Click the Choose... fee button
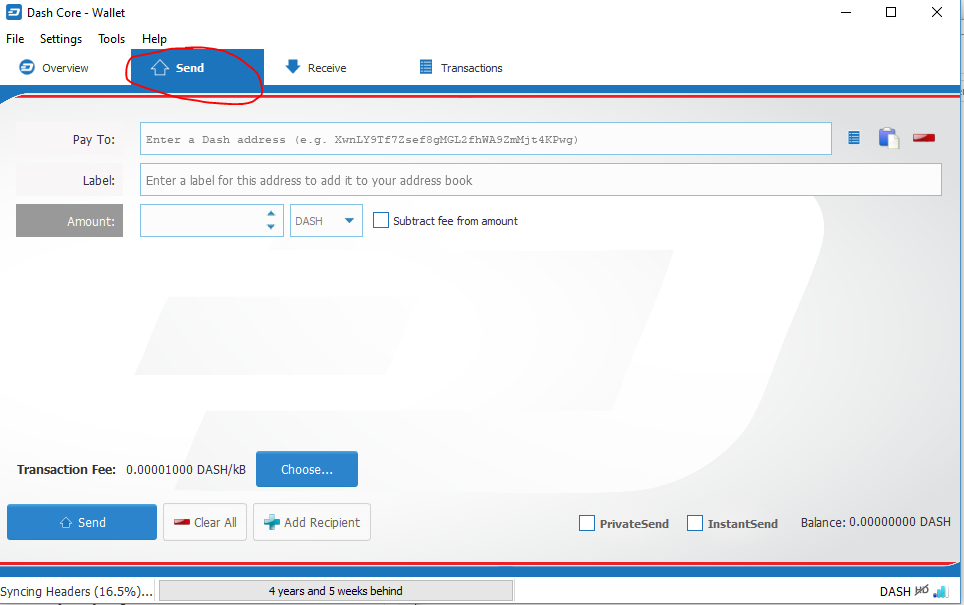 (x=307, y=469)
